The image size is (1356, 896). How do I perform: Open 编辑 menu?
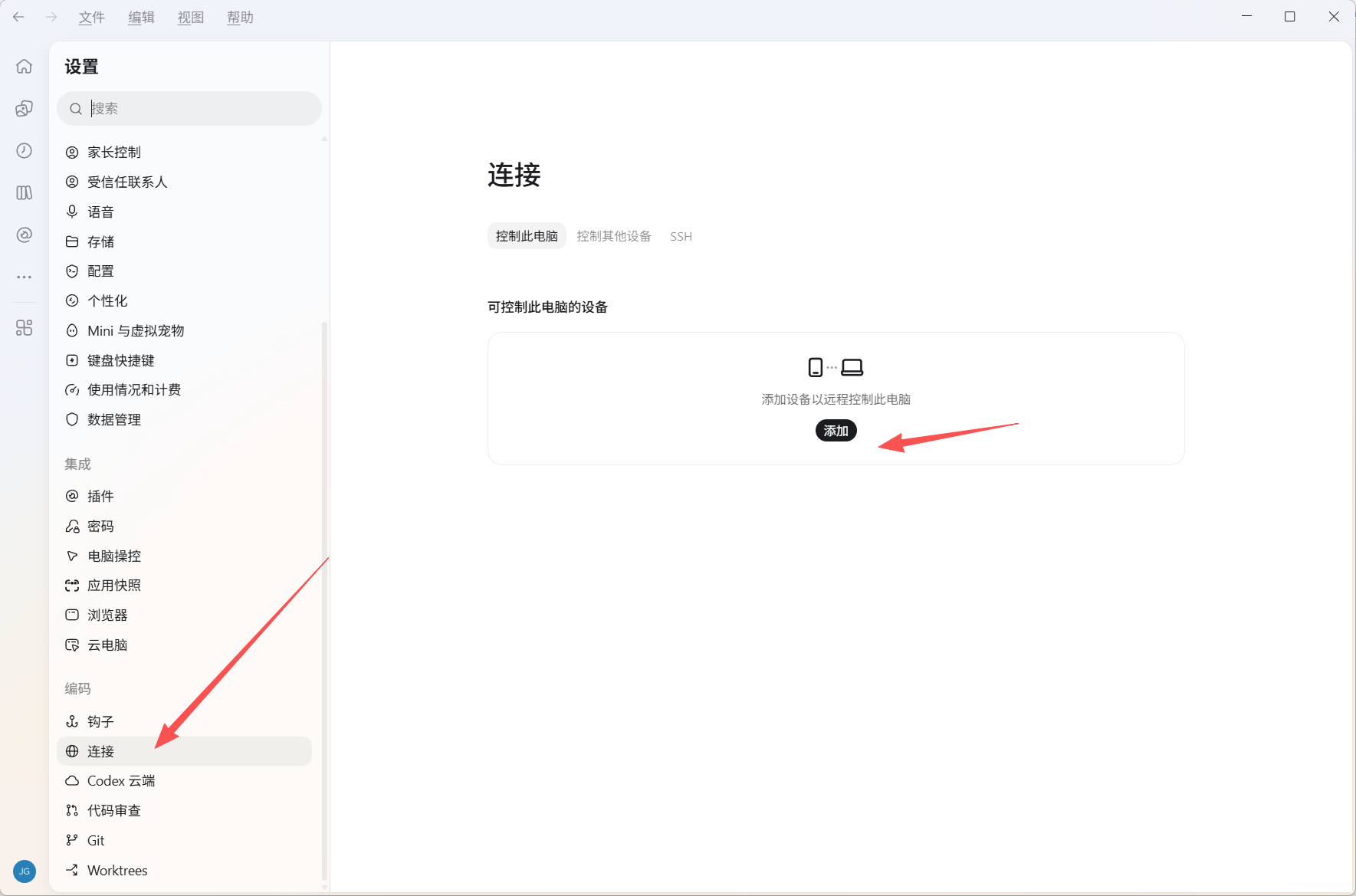coord(141,17)
